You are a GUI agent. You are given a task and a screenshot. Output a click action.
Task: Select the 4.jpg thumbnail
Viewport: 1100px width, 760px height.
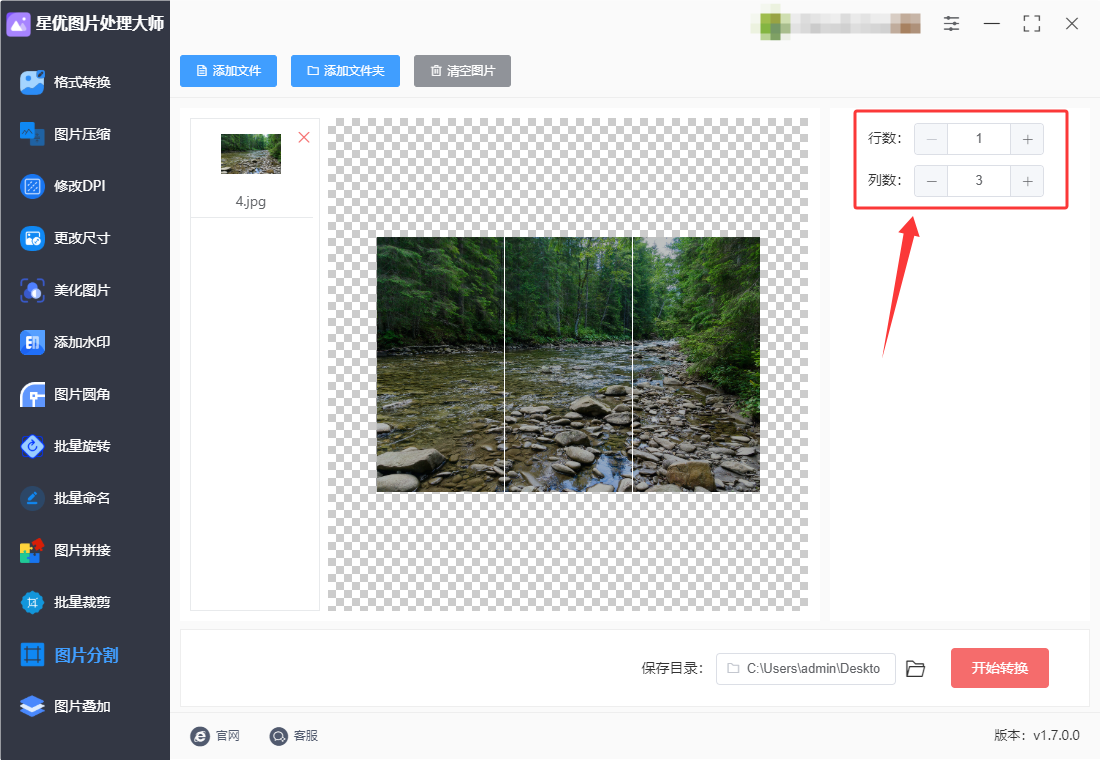click(251, 154)
